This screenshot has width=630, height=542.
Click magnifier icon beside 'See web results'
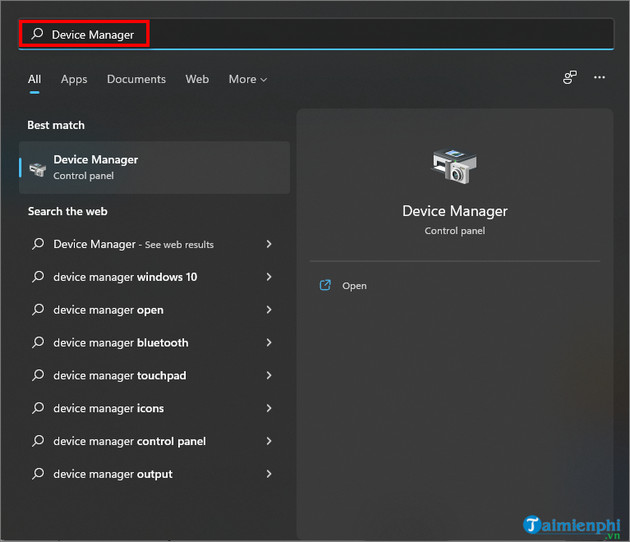(38, 243)
